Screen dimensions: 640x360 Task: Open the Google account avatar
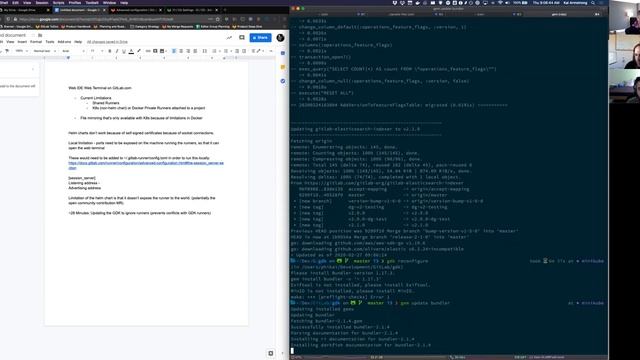tap(280, 38)
